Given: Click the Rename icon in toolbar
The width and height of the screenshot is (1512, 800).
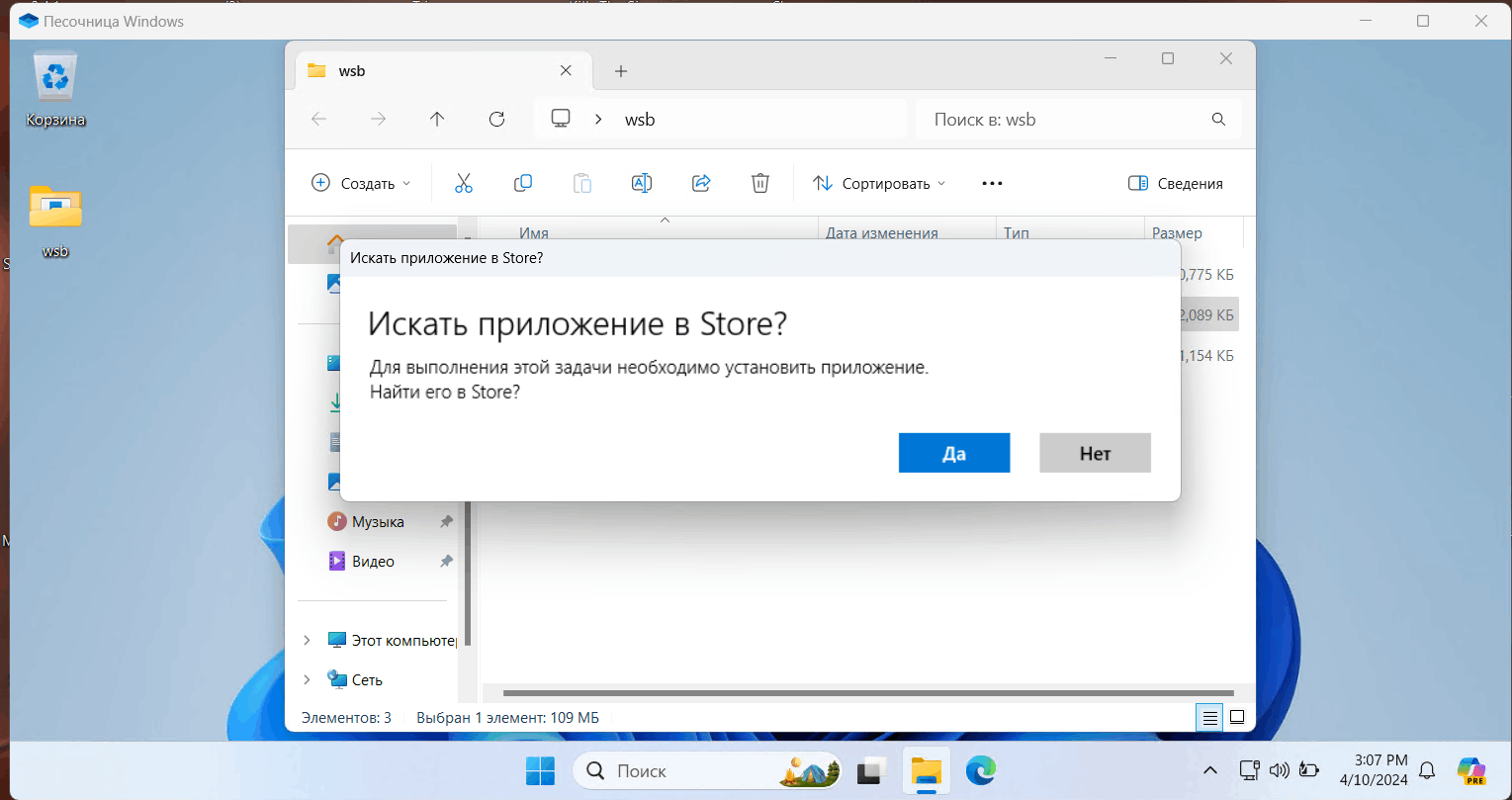Looking at the screenshot, I should (x=642, y=183).
